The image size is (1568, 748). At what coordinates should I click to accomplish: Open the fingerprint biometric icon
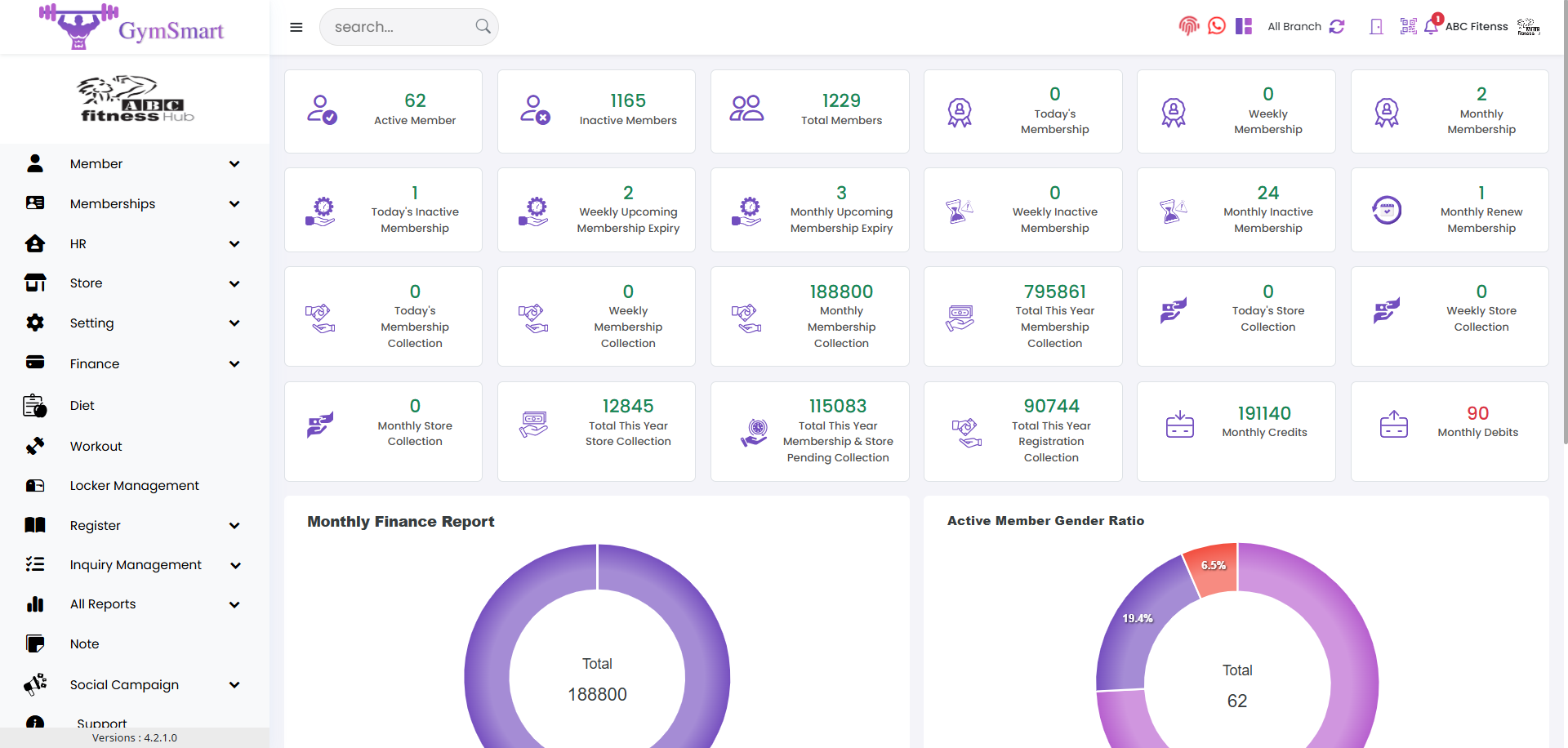[1189, 26]
